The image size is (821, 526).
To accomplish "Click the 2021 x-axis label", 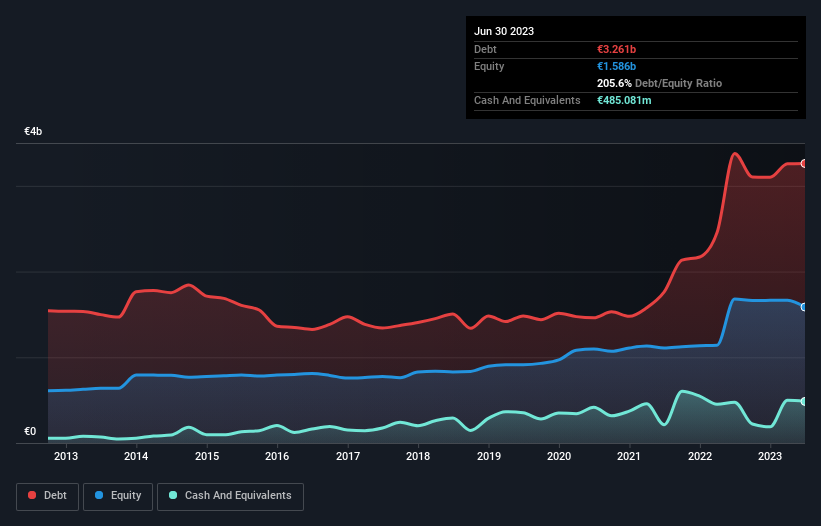I will (629, 456).
